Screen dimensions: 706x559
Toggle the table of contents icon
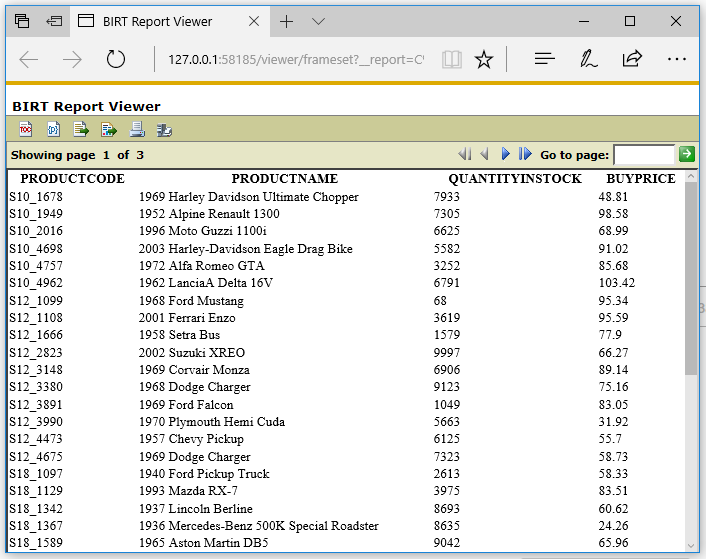click(x=25, y=130)
